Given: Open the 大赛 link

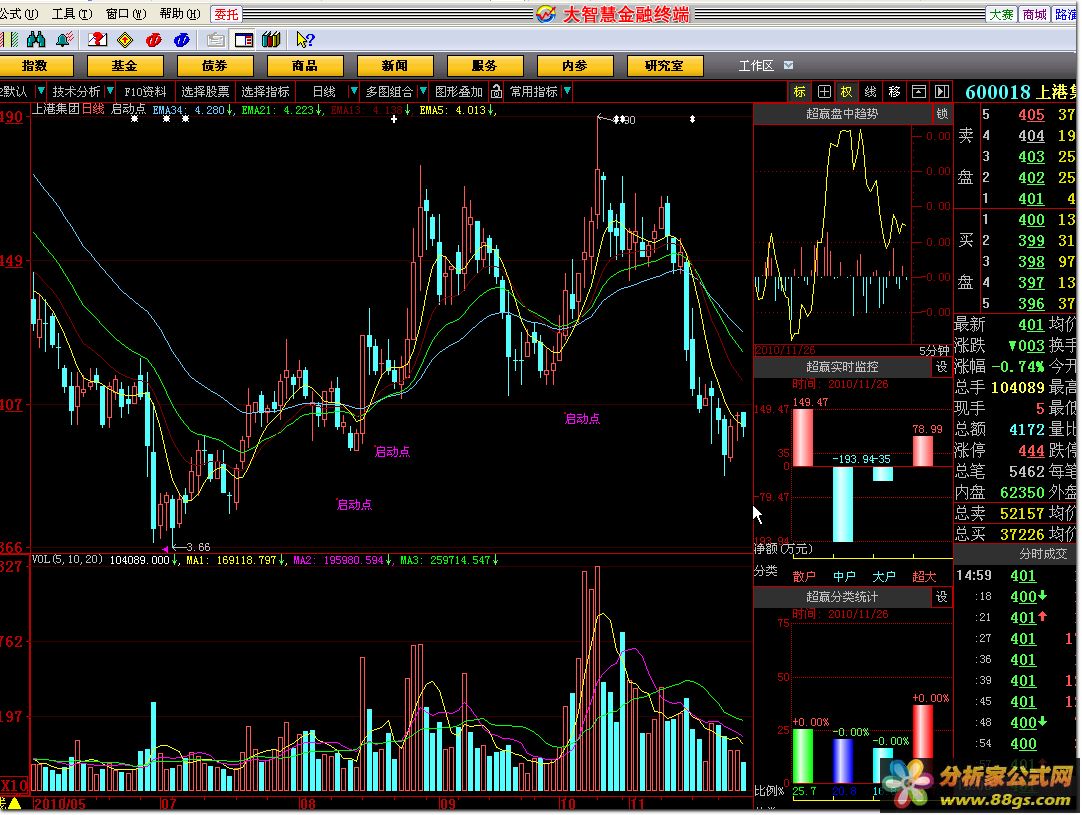Looking at the screenshot, I should 1001,14.
